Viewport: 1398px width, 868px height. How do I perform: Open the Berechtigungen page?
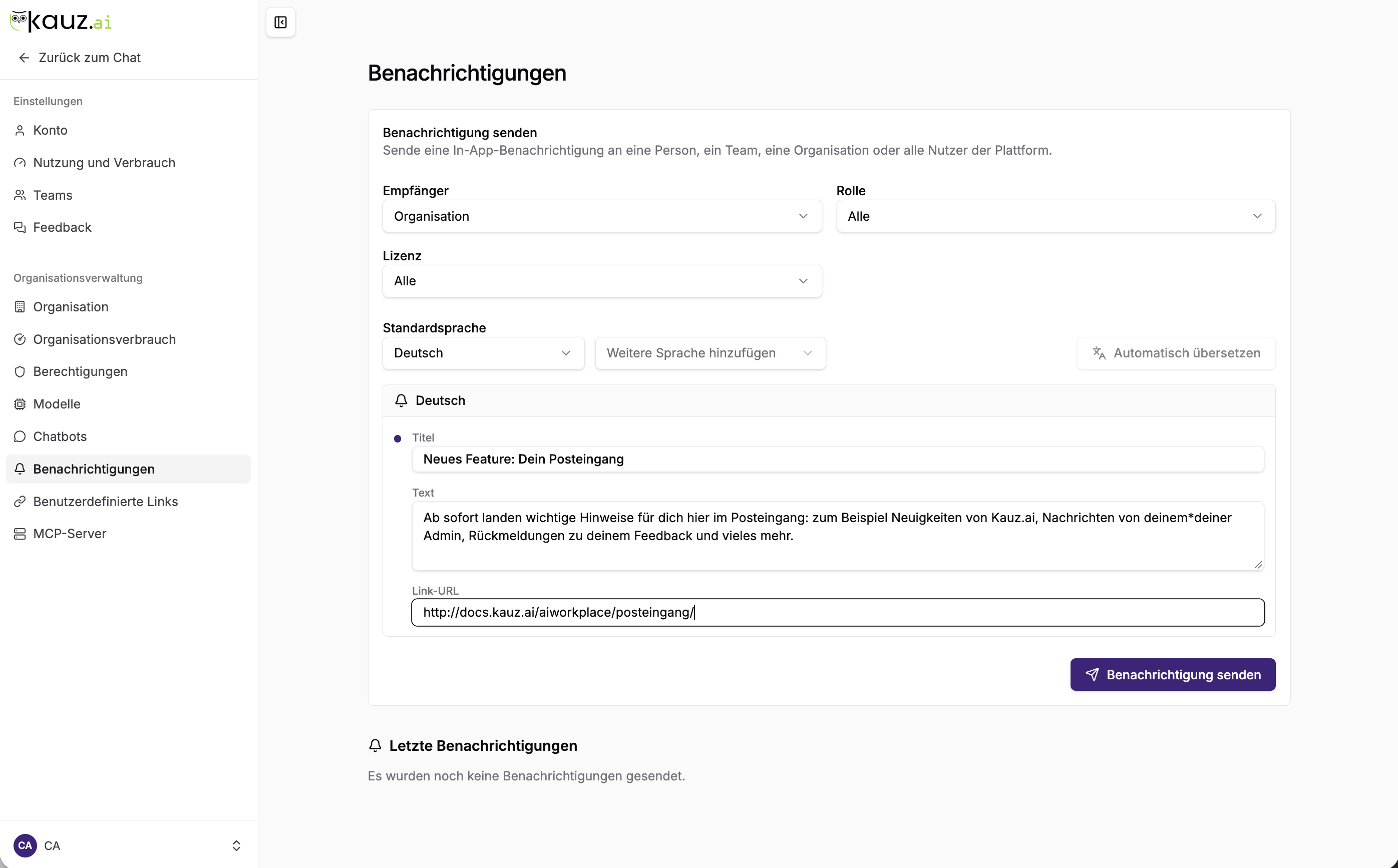click(128, 372)
